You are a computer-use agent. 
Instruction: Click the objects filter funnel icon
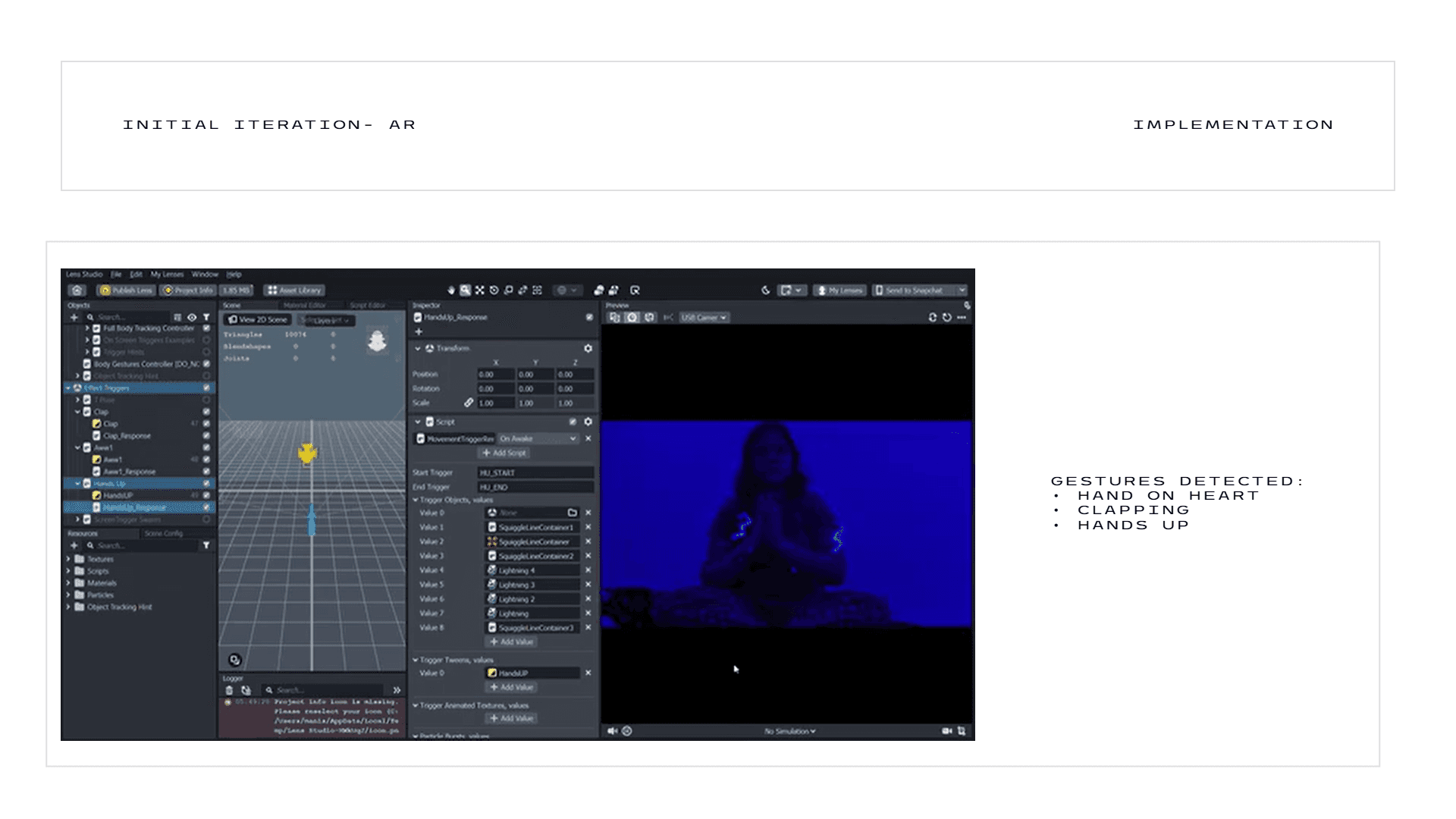[x=206, y=318]
